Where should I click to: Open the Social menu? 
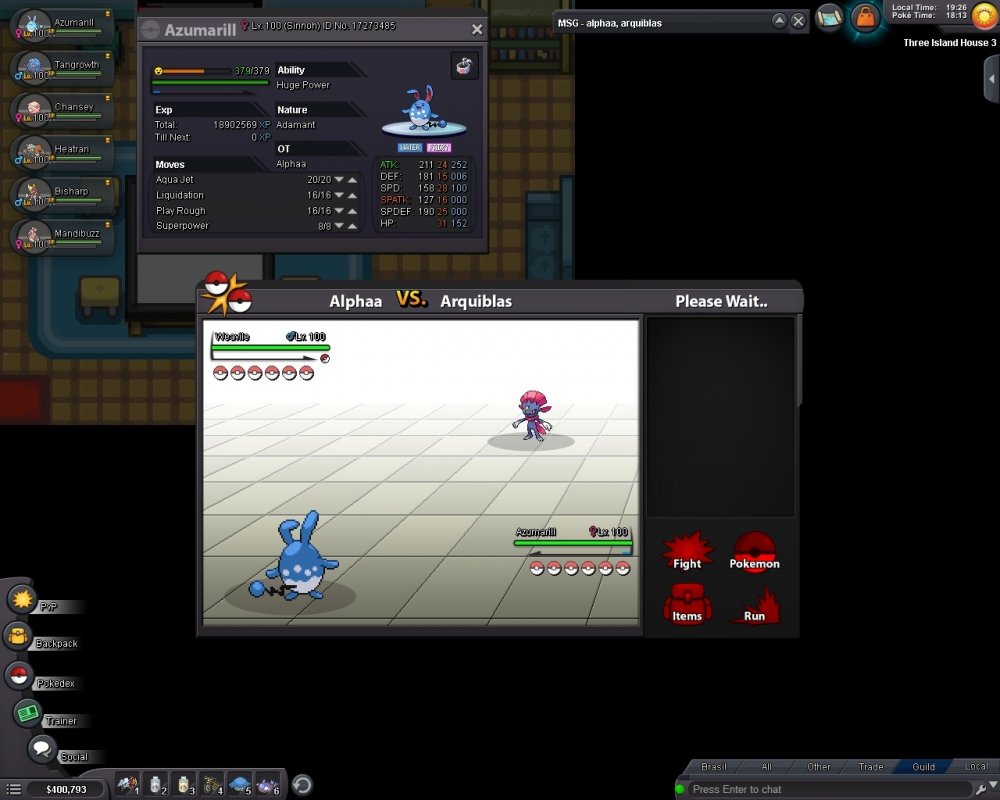42,748
